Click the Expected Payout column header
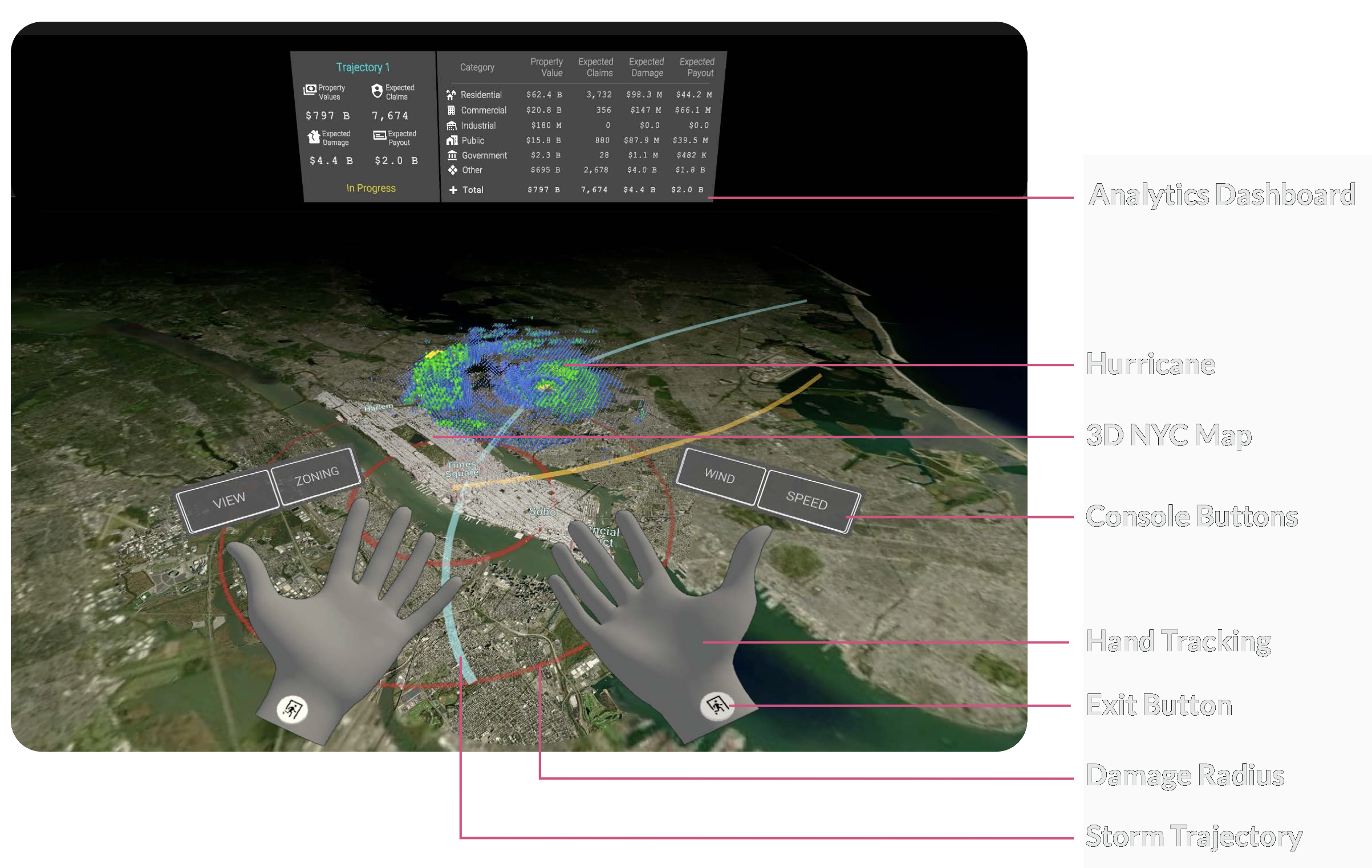Screen dimensions: 1372x868 (697, 67)
